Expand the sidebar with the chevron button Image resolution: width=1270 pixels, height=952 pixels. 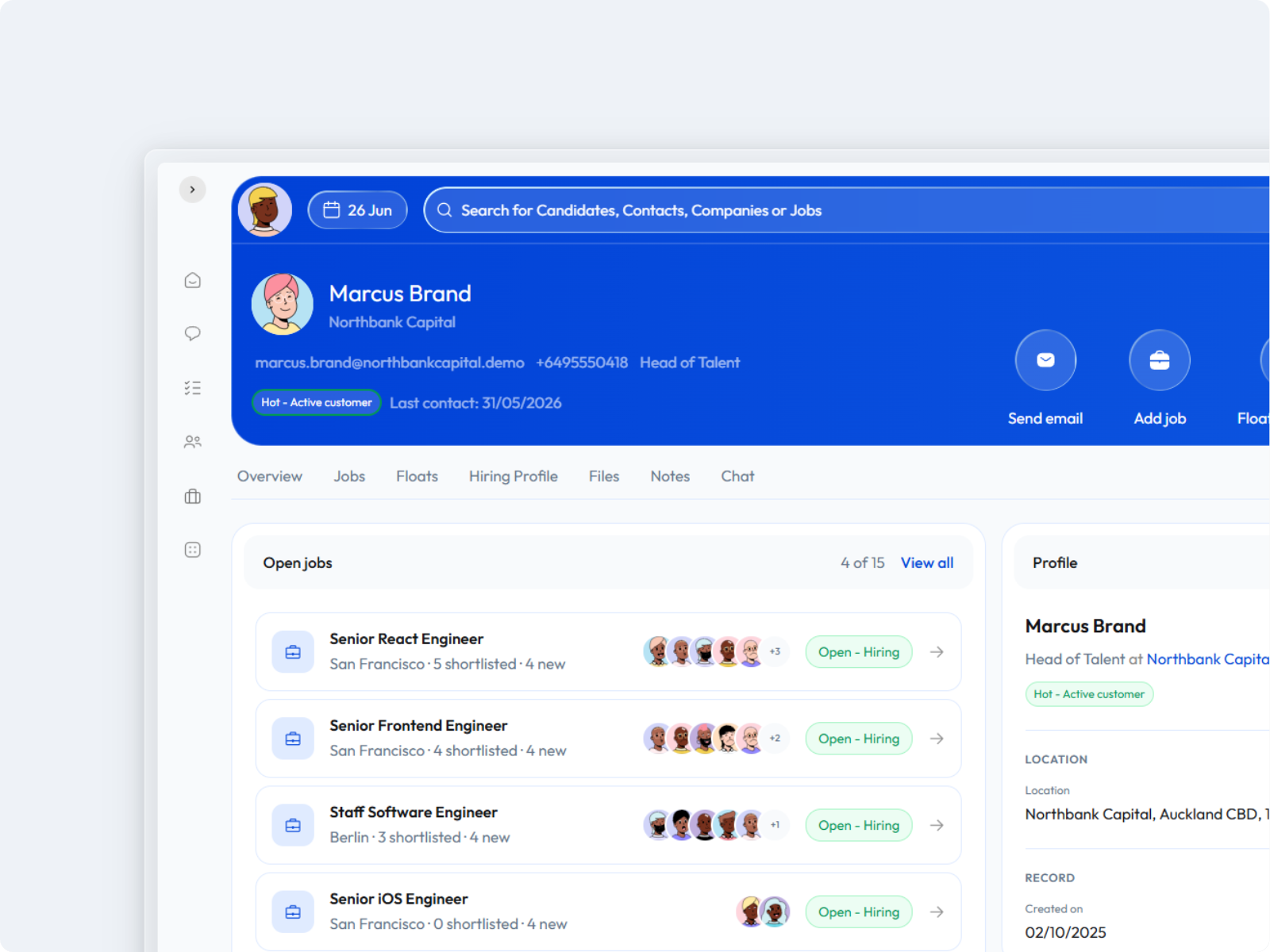point(192,190)
